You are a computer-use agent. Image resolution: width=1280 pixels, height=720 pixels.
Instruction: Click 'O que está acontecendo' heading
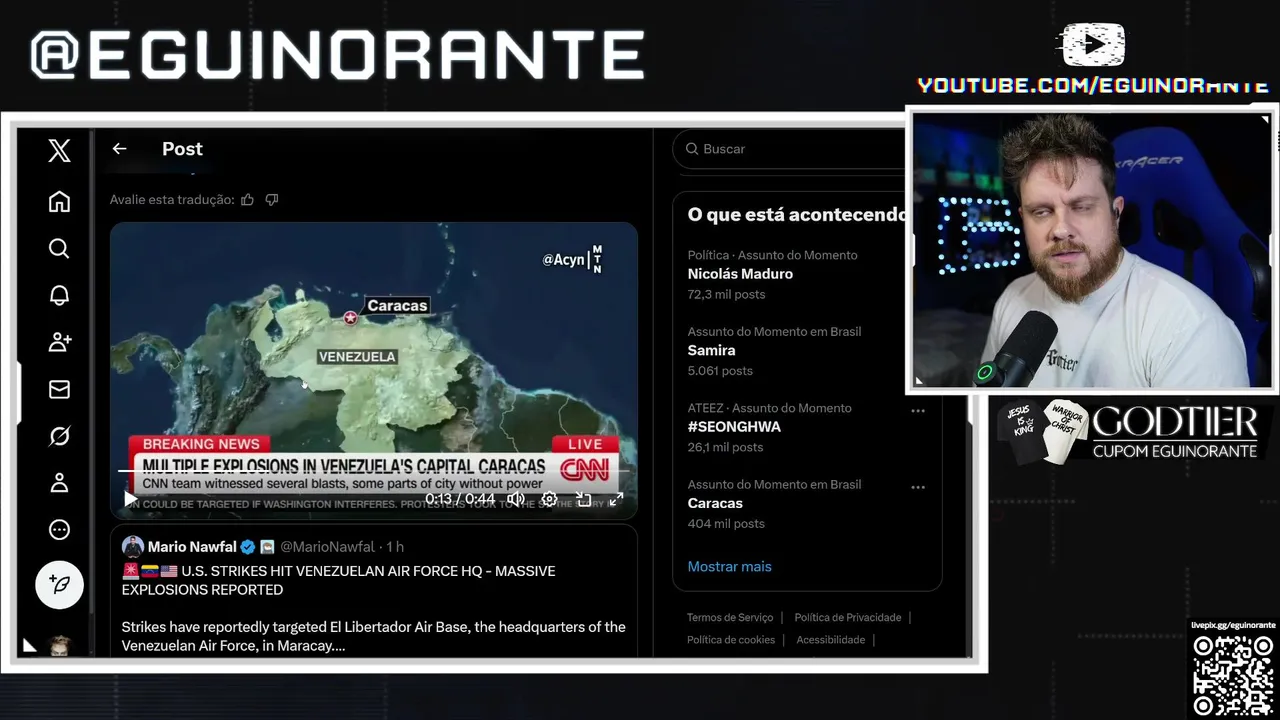pyautogui.click(x=797, y=214)
